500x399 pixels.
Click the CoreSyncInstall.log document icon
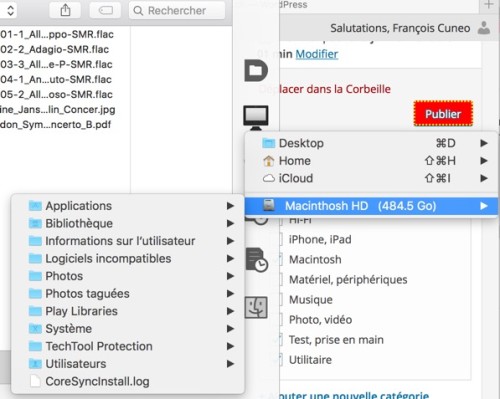[x=35, y=381]
